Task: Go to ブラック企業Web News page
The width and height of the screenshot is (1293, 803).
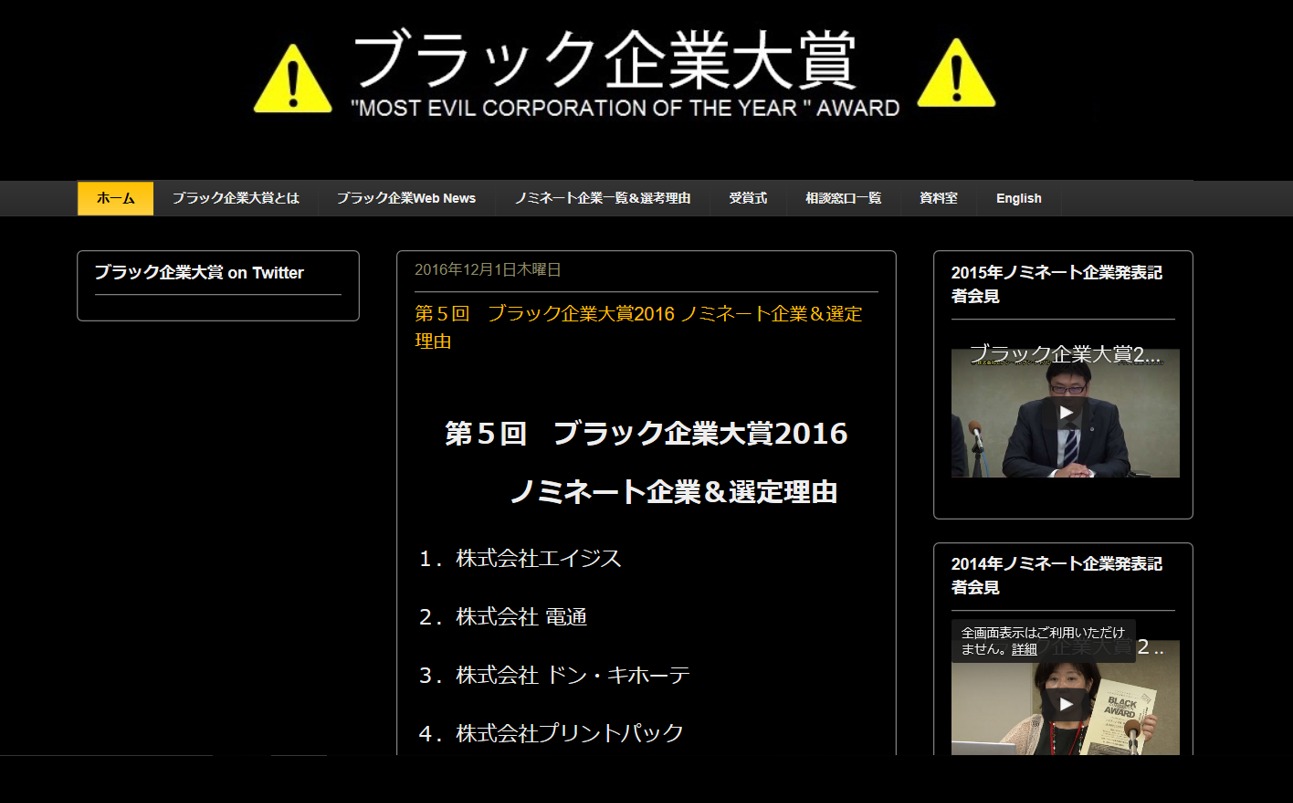Action: 406,198
